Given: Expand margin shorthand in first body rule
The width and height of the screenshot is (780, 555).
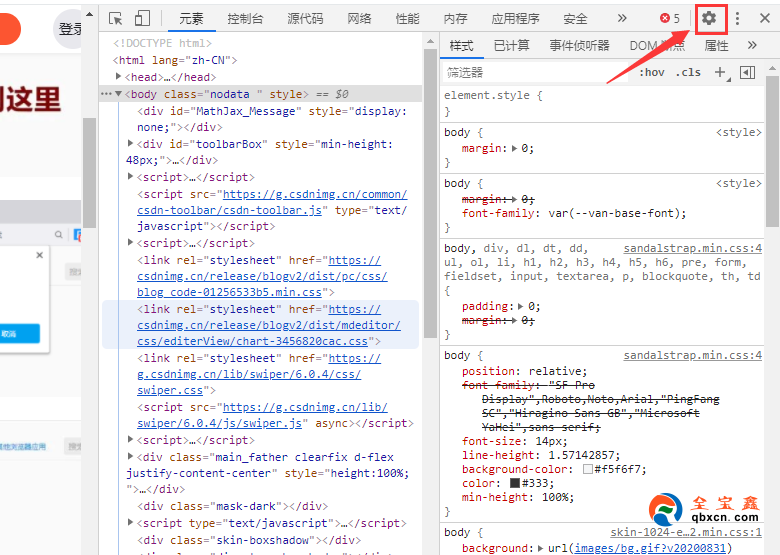Looking at the screenshot, I should click(x=514, y=148).
